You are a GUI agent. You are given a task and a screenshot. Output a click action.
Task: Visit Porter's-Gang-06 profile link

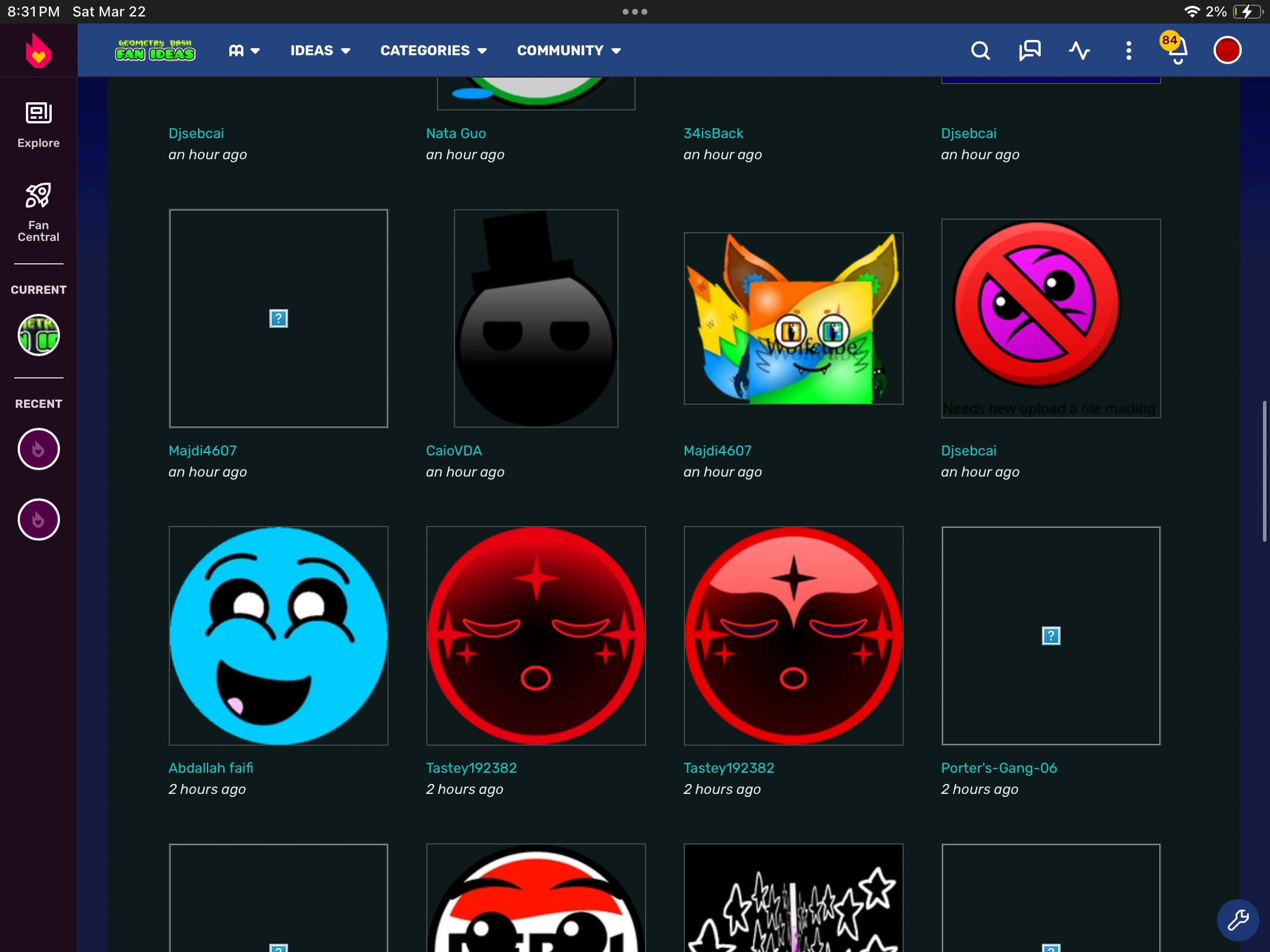998,768
